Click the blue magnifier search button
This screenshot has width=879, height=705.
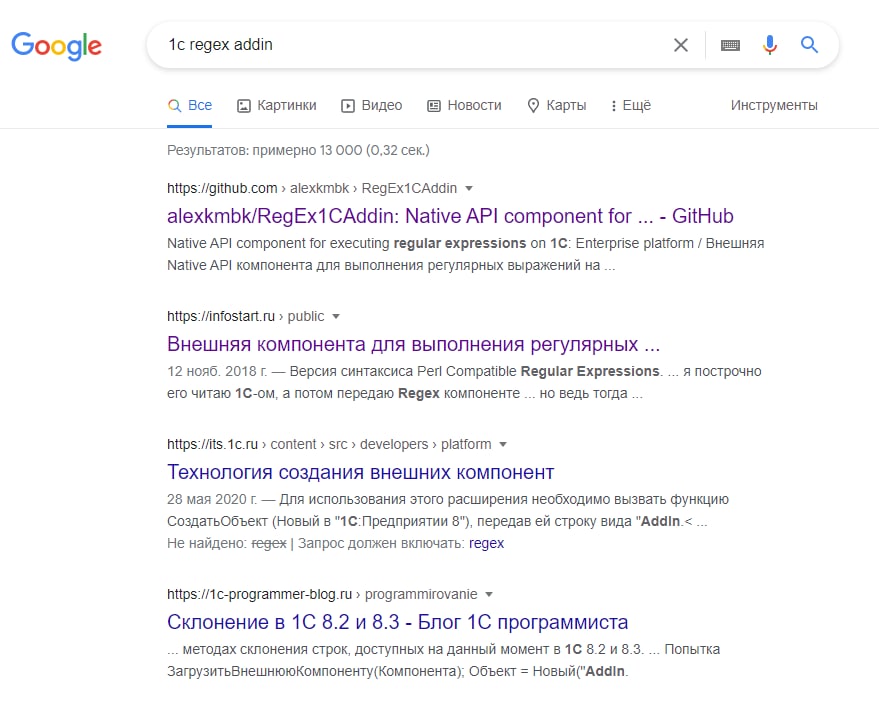pyautogui.click(x=809, y=44)
